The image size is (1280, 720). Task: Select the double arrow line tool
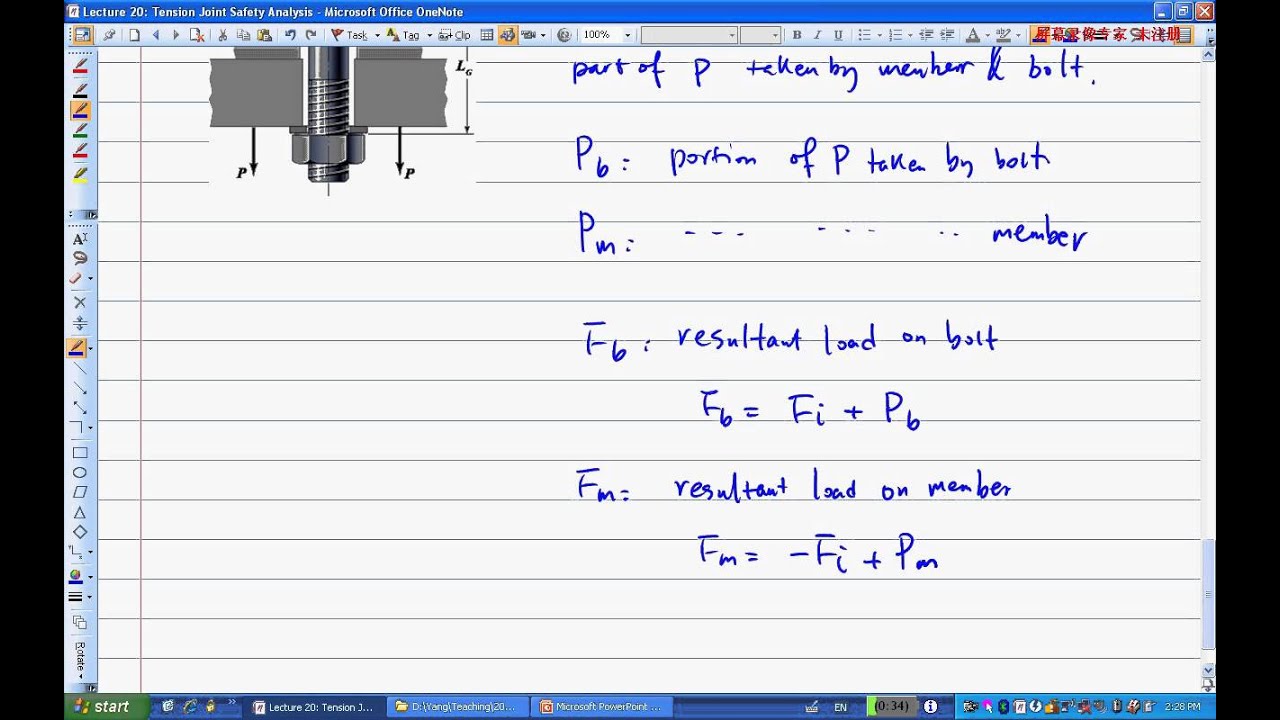tap(80, 408)
